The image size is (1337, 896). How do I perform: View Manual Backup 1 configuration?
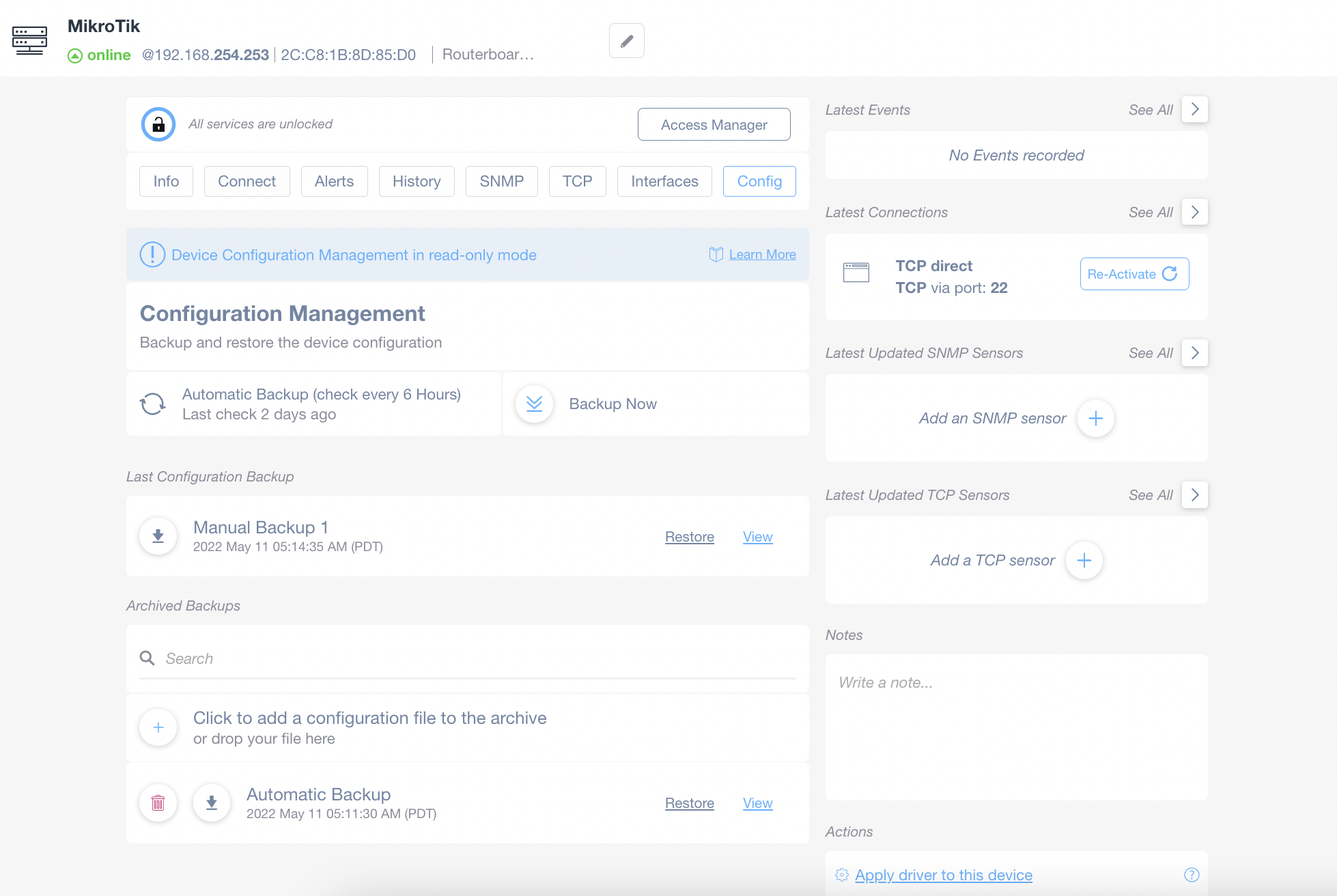(757, 537)
